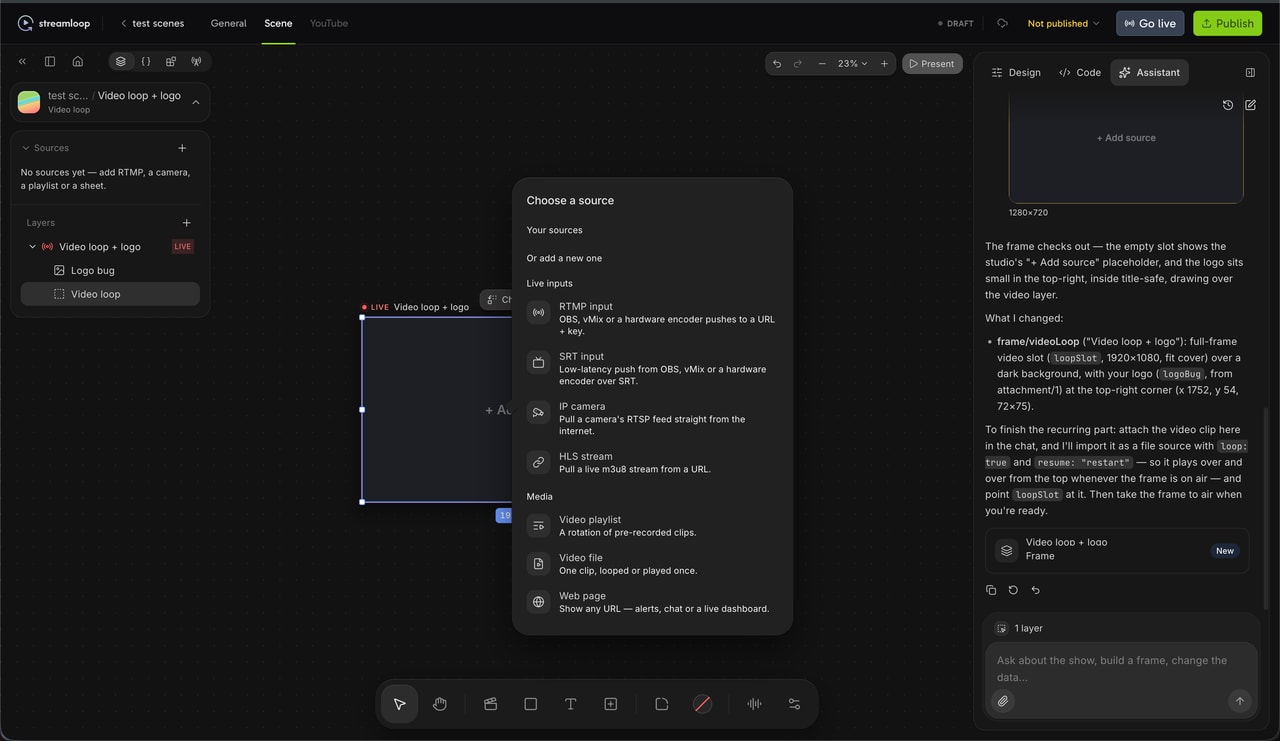The image size is (1280, 741).
Task: Open the broadcast antenna icon in left toolbar
Action: point(196,62)
